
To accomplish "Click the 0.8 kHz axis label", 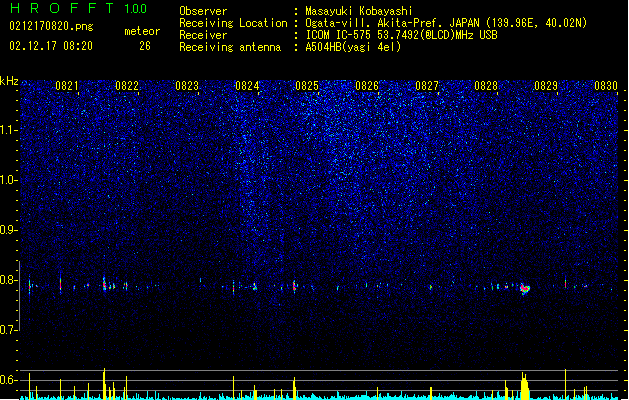I will point(8,280).
